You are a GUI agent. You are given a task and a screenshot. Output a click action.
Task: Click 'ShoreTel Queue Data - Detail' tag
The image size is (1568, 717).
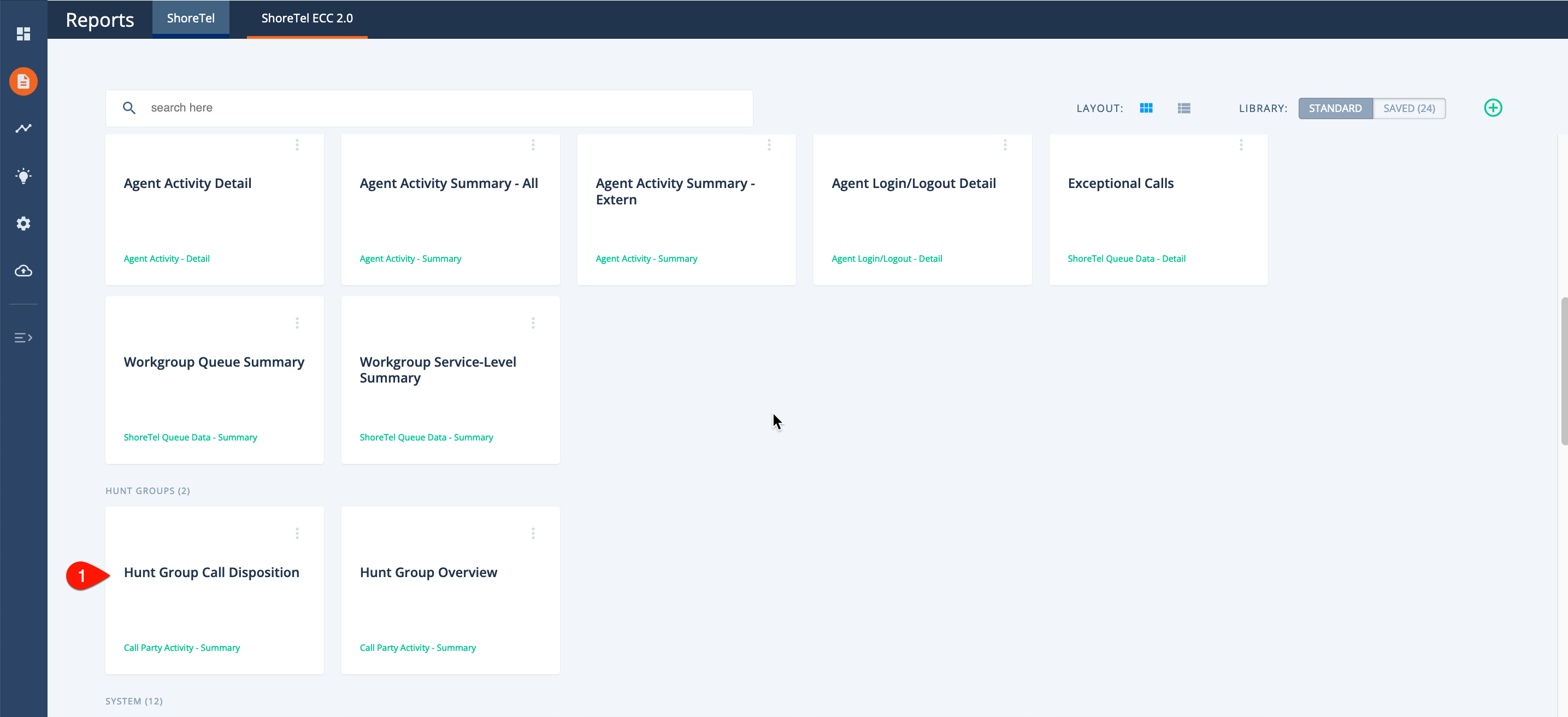[1127, 258]
